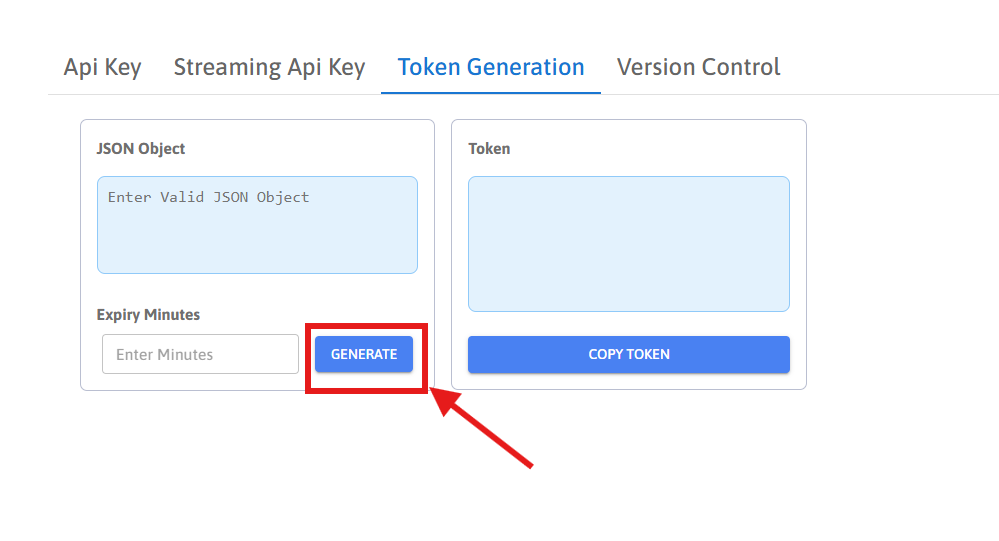Open the Streaming Api Key tab
This screenshot has width=999, height=541.
tap(269, 67)
